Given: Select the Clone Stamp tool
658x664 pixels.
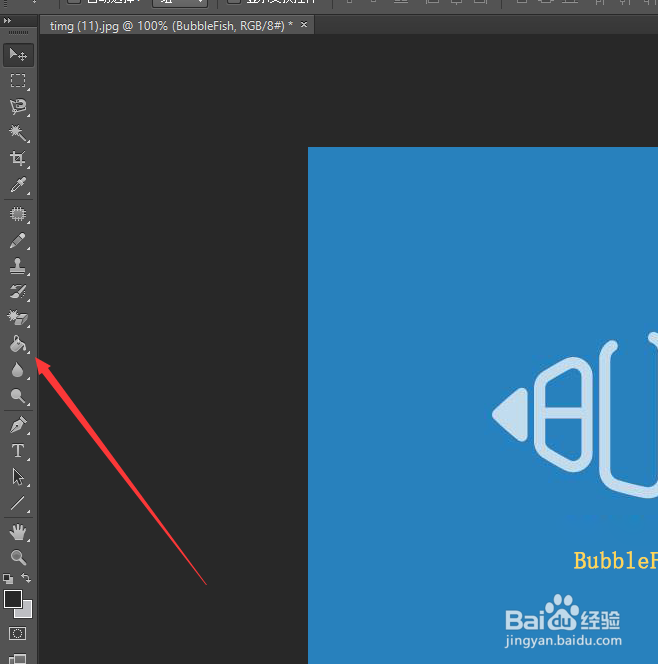Looking at the screenshot, I should [x=18, y=266].
